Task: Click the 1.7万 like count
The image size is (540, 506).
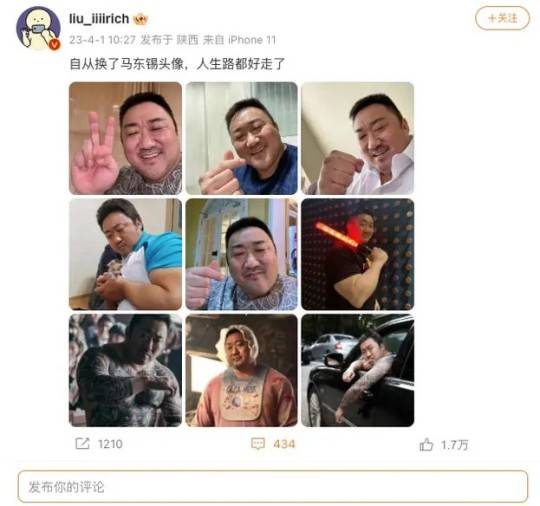Action: (x=455, y=445)
